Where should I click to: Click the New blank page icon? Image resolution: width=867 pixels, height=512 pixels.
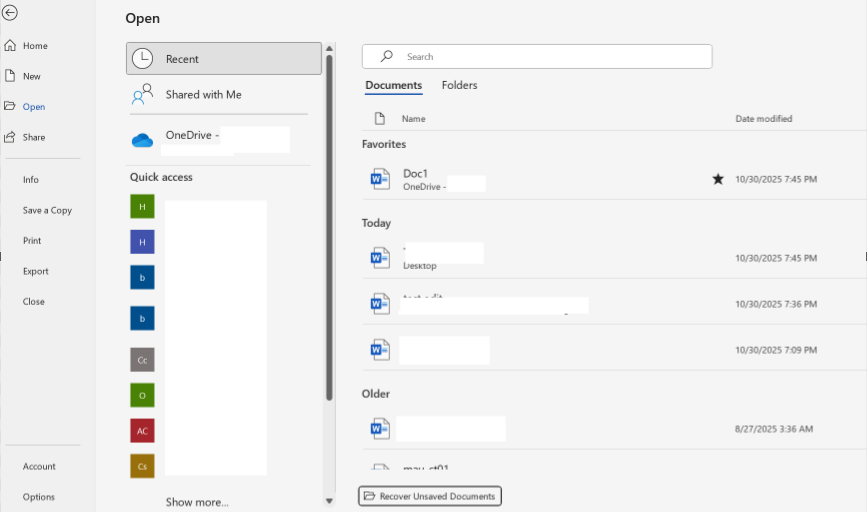(10, 76)
